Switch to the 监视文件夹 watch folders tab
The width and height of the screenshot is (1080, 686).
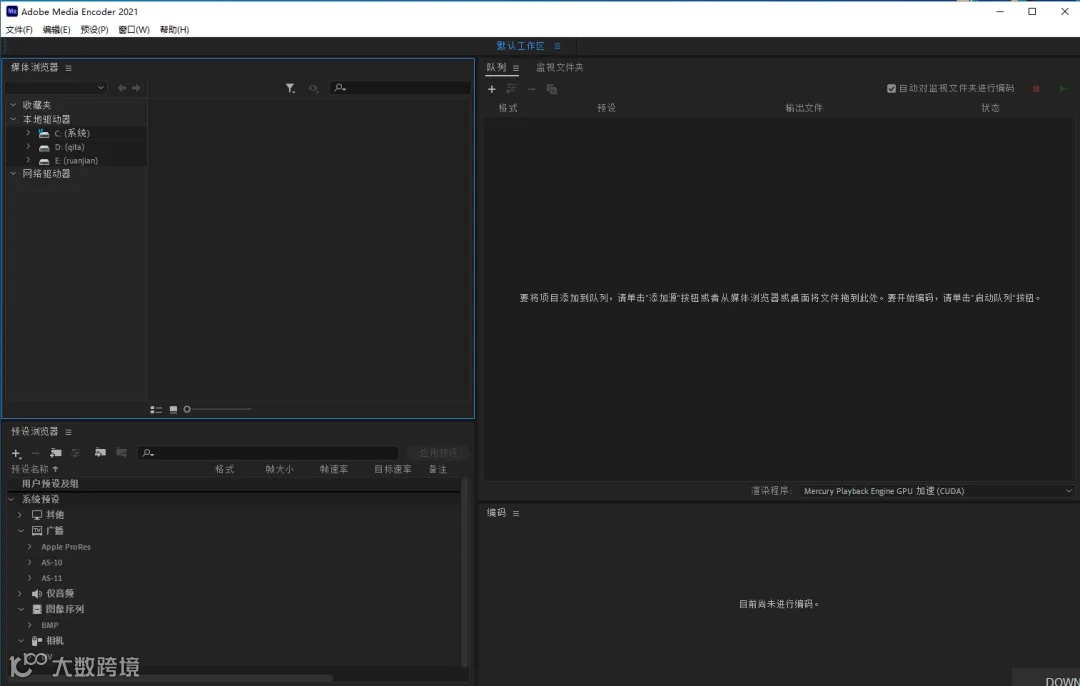click(x=560, y=67)
